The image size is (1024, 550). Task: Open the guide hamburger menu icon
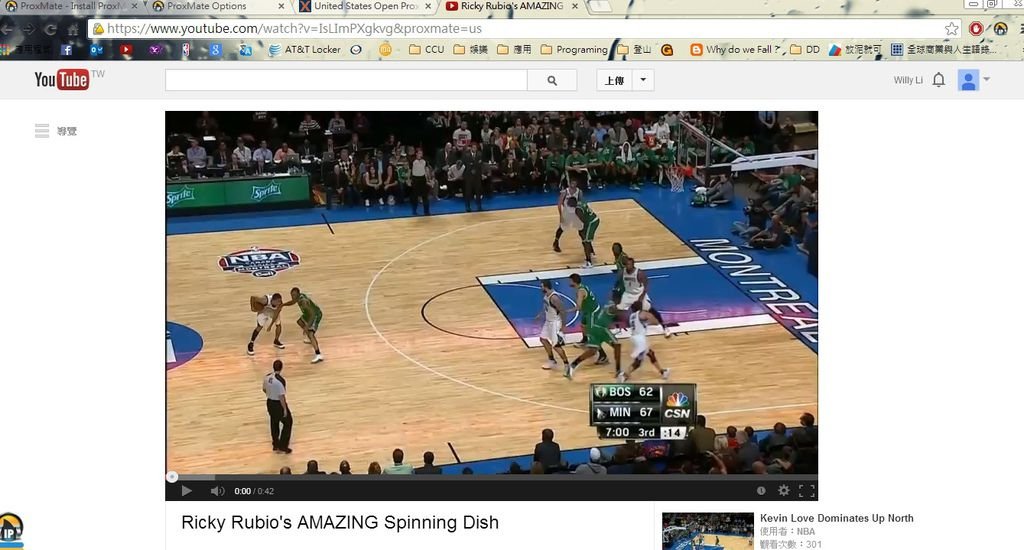(42, 131)
